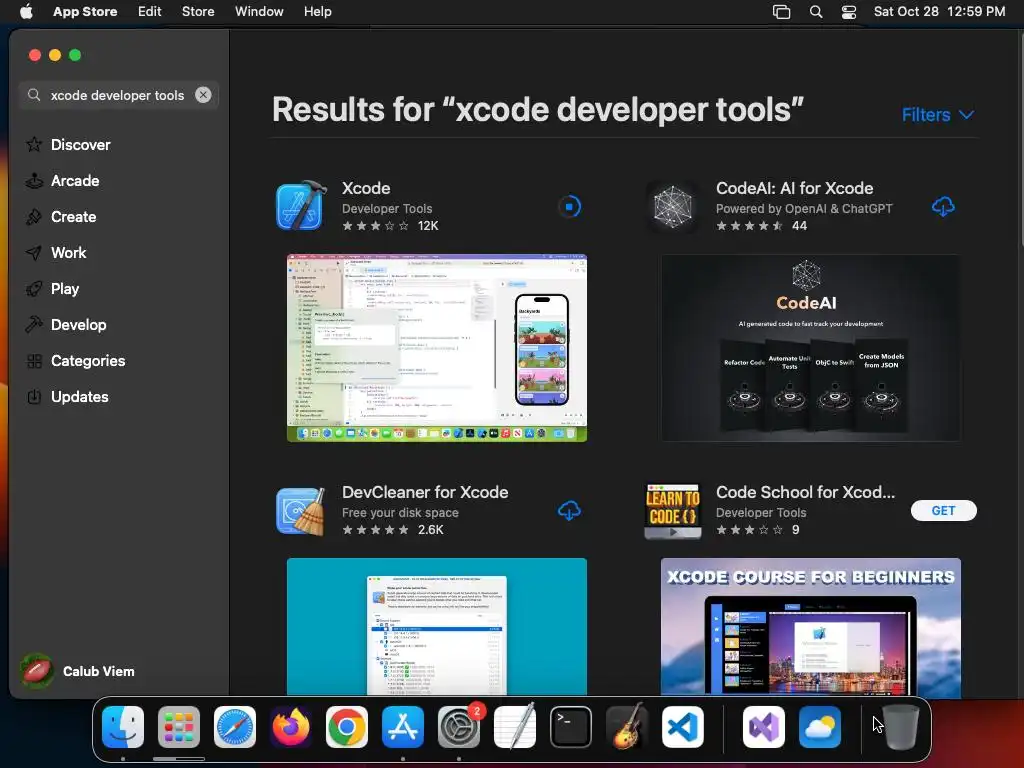Click the Free your disk space subtitle
Viewport: 1024px width, 768px height.
point(400,513)
